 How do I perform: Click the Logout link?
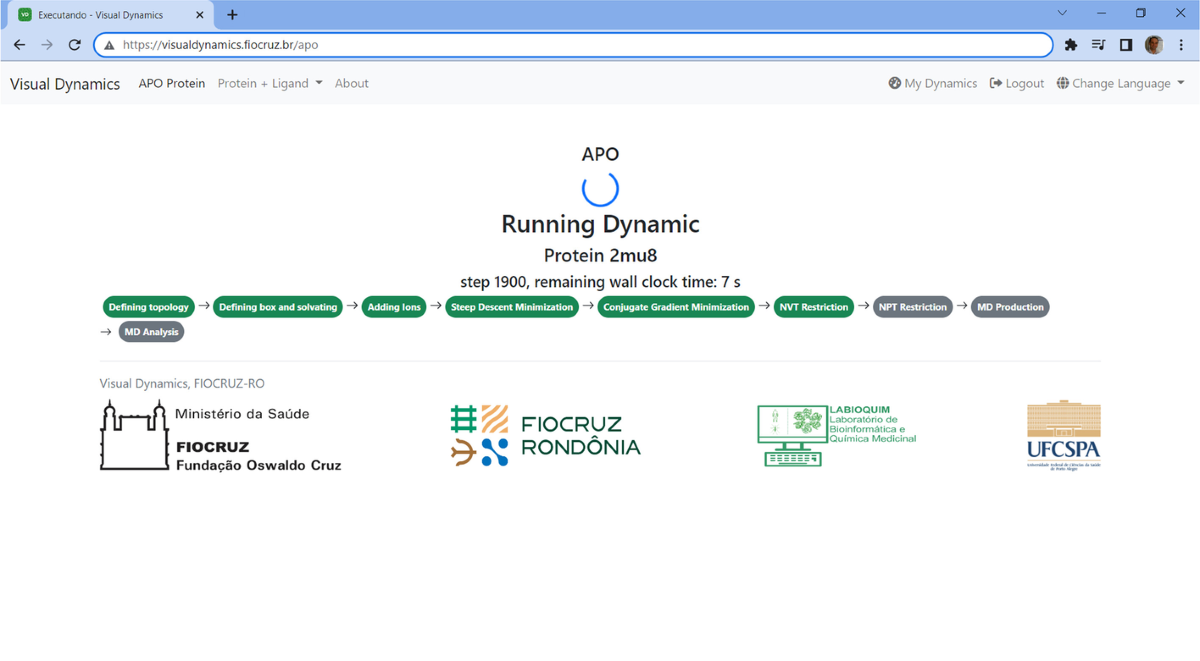[1017, 84]
